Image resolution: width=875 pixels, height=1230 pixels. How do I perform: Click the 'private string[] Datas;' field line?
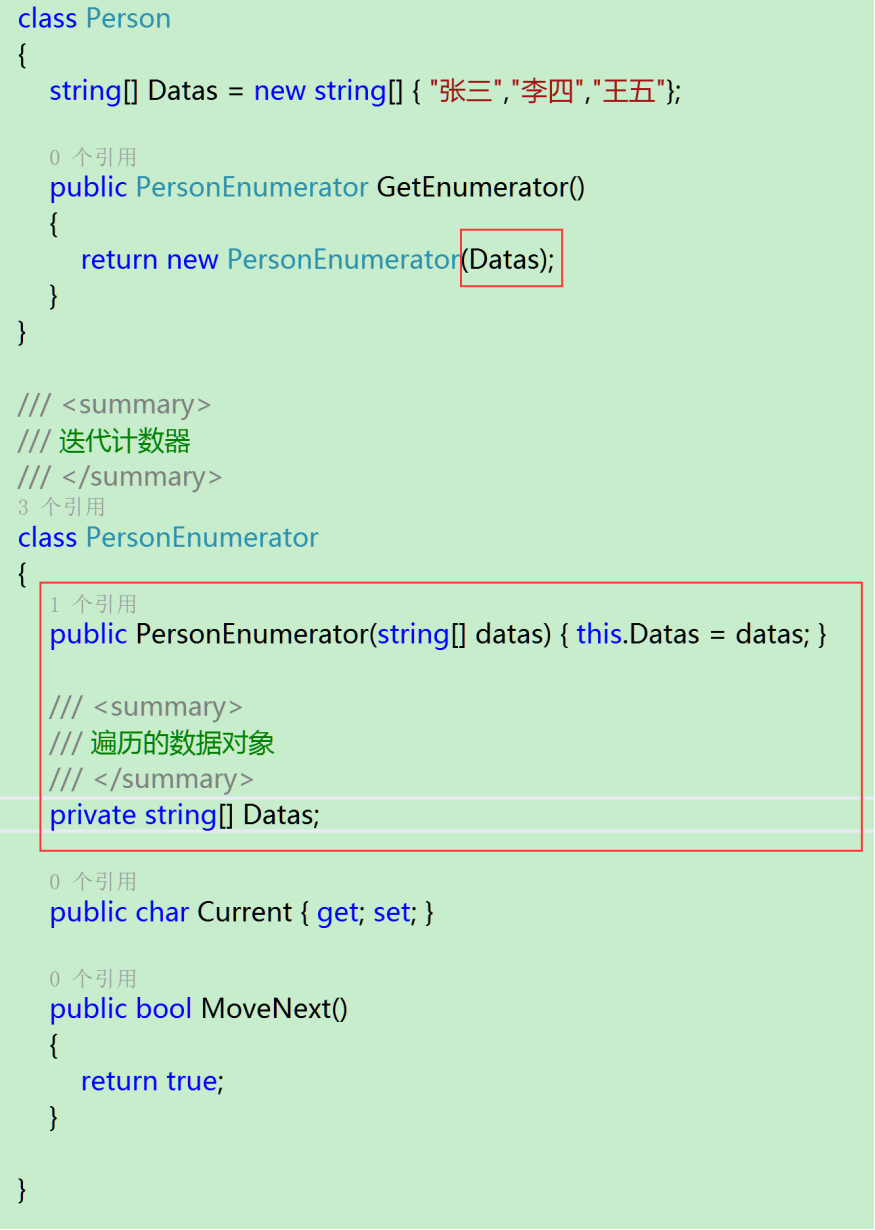click(185, 815)
